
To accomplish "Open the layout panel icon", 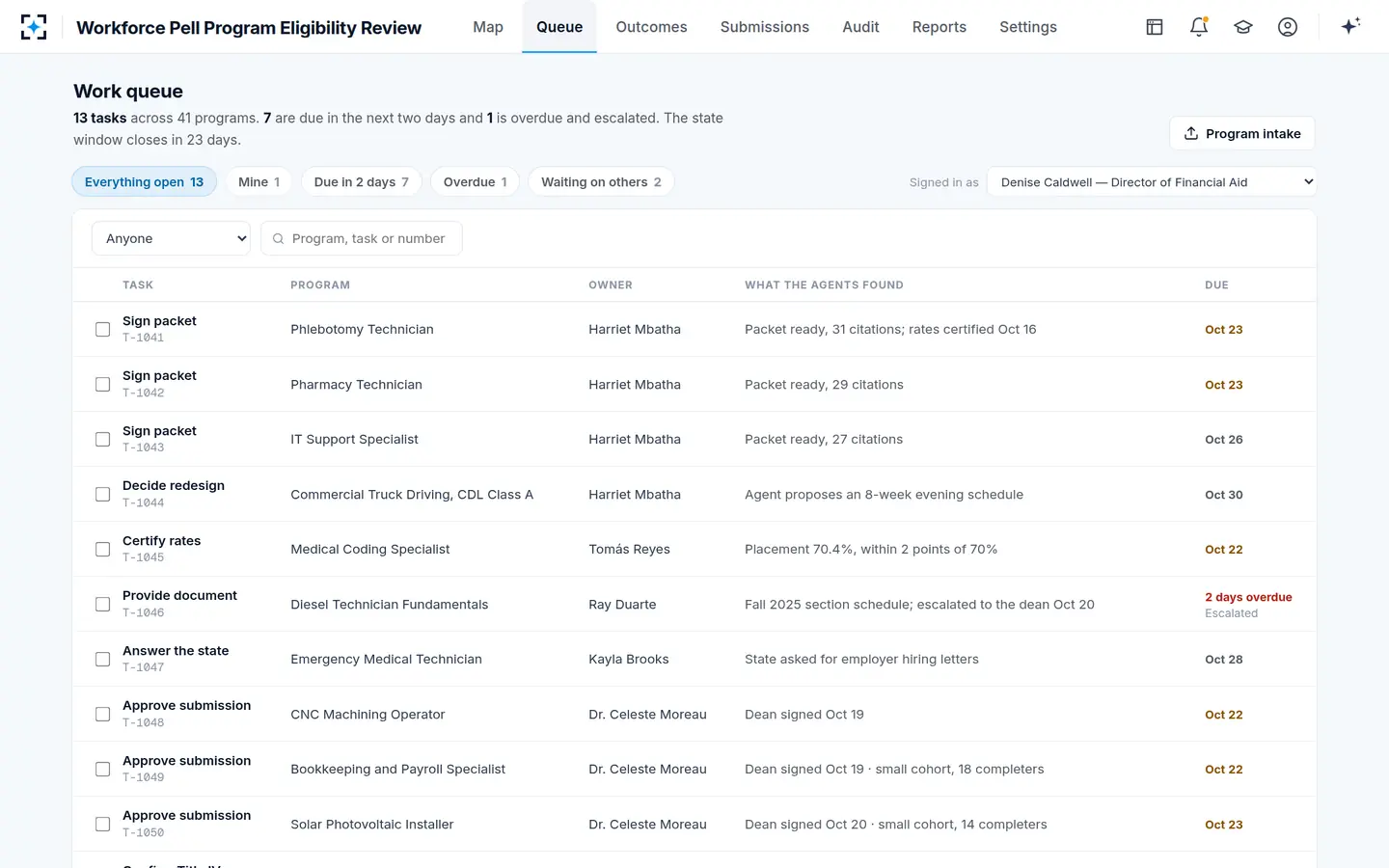I will click(x=1155, y=27).
